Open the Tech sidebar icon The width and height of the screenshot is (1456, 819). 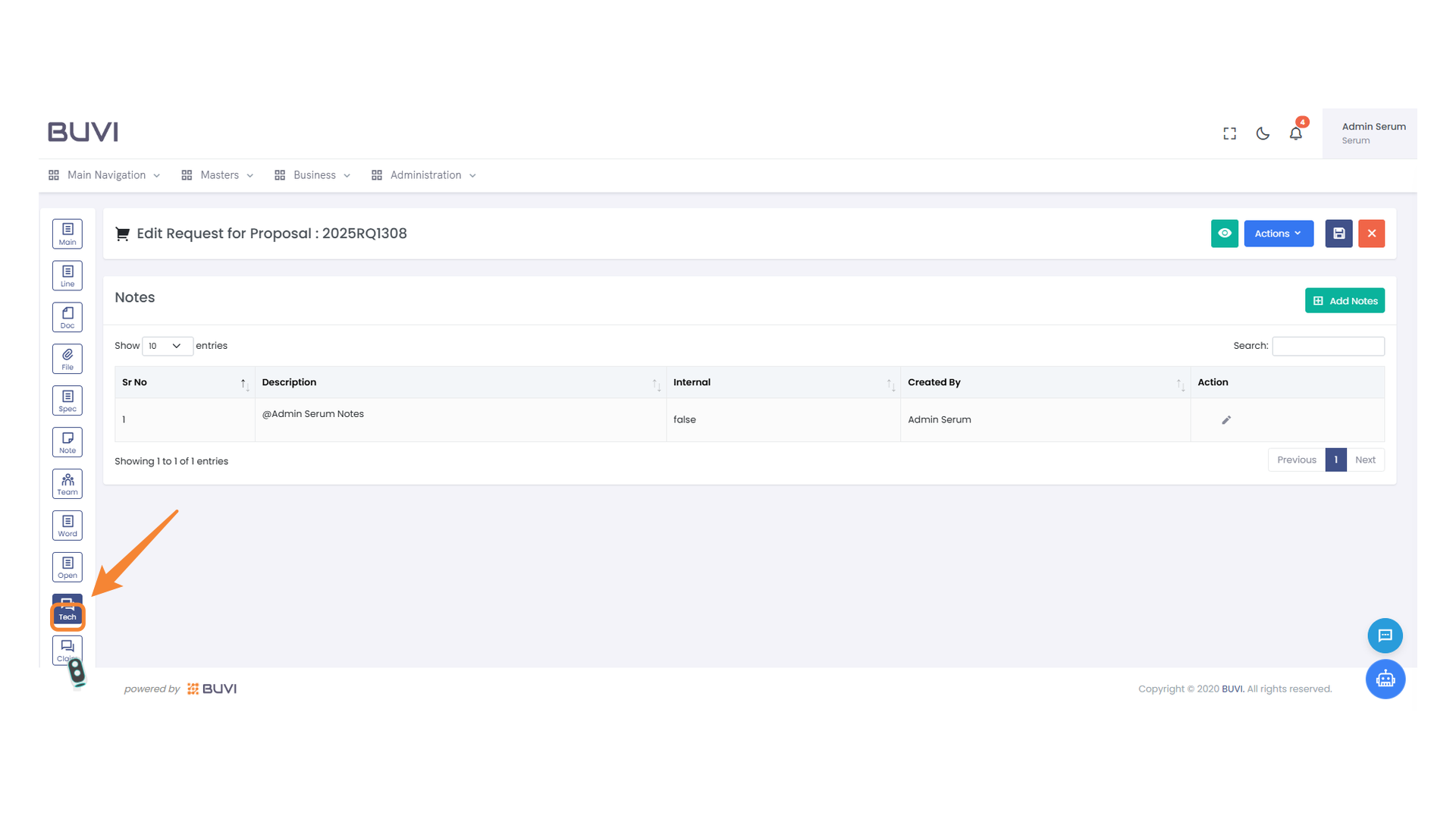tap(67, 610)
